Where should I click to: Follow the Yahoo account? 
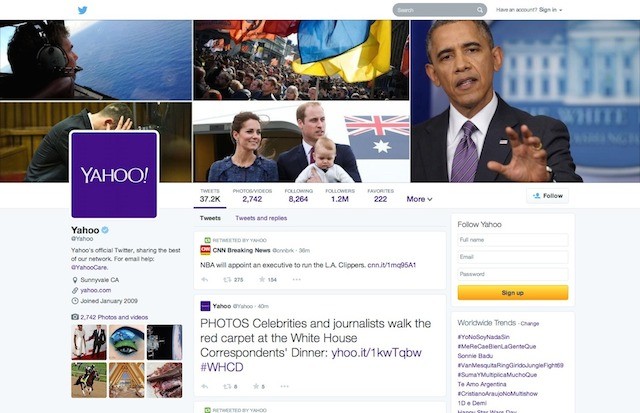pyautogui.click(x=547, y=196)
